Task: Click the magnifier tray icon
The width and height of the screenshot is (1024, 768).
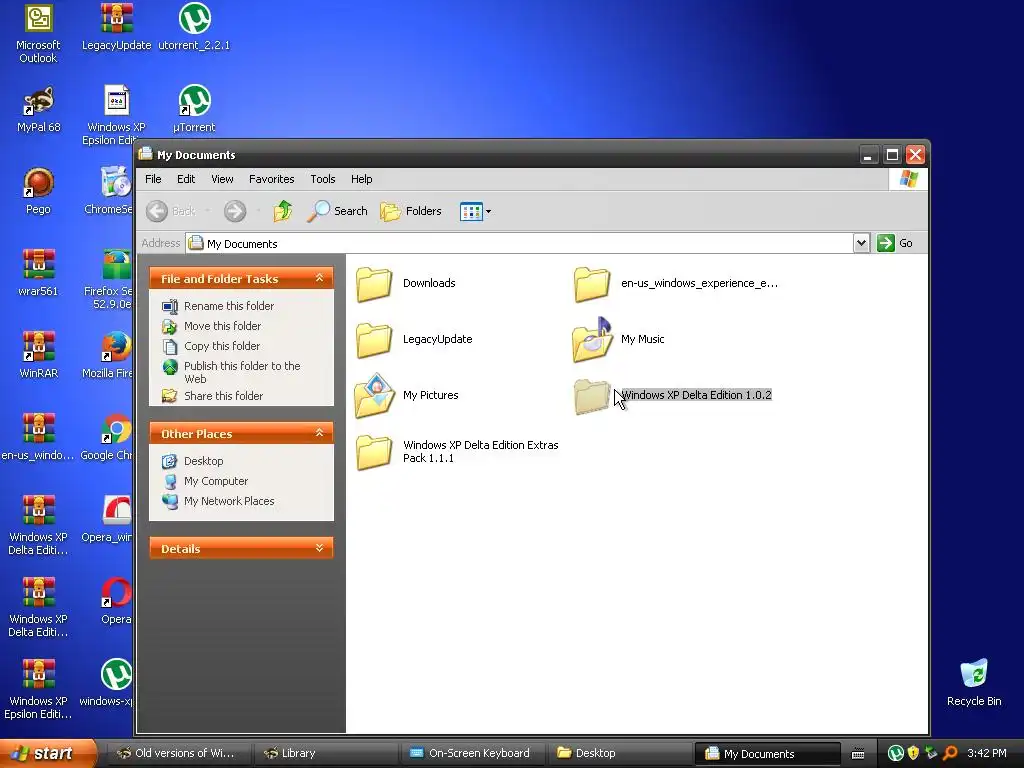Action: click(x=950, y=754)
